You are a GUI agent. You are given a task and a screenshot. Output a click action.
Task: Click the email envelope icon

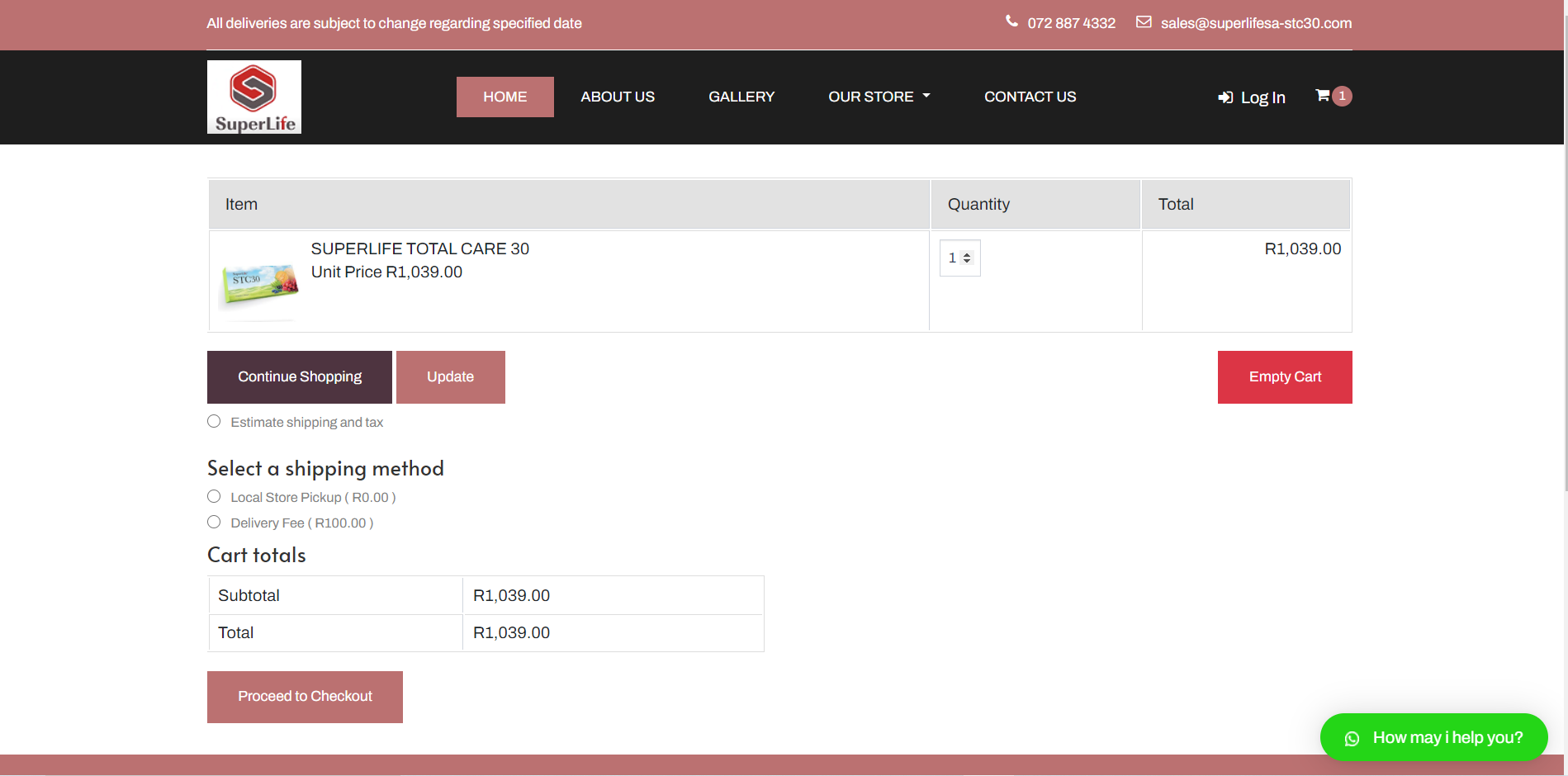tap(1144, 22)
